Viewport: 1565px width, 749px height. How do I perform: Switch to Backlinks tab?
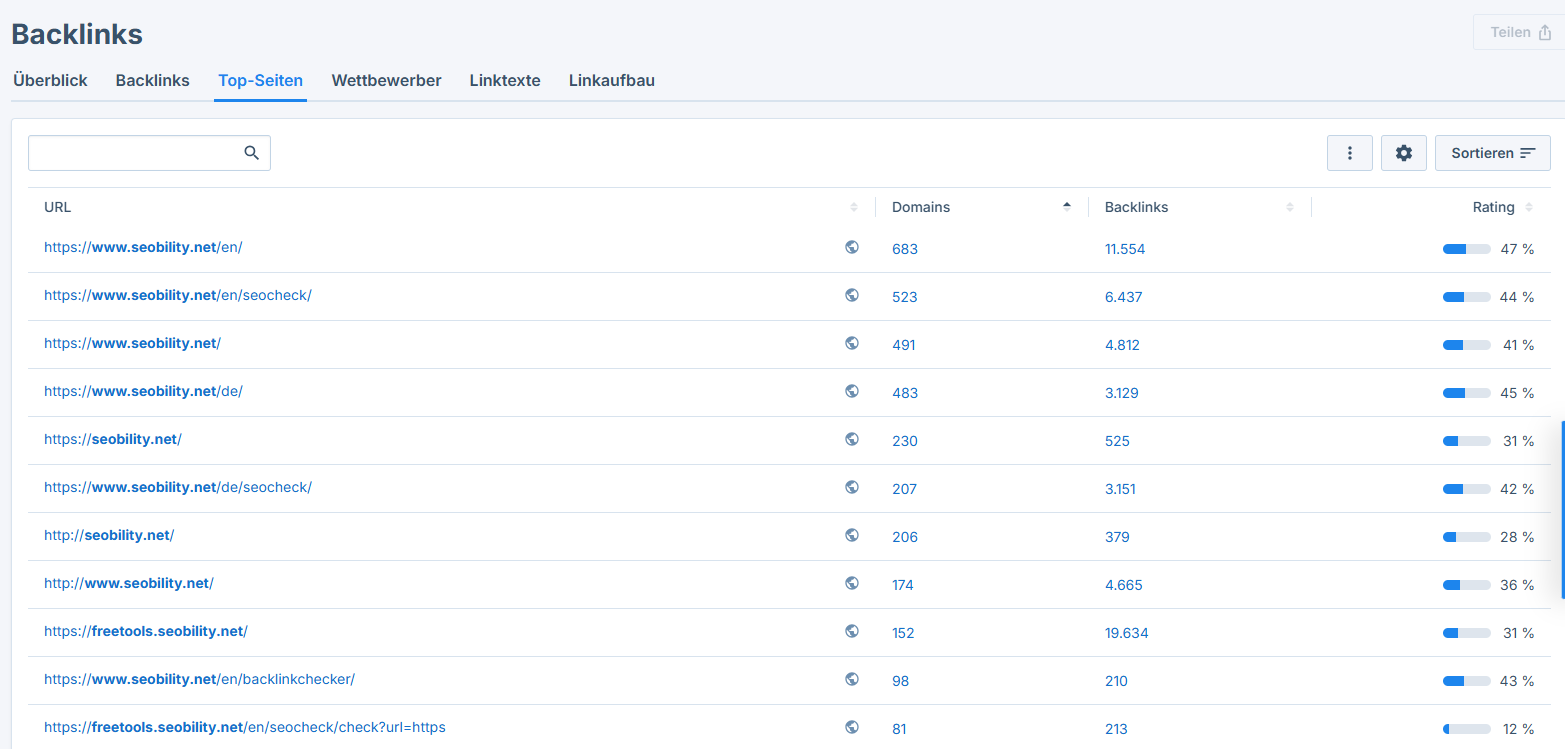[x=152, y=80]
